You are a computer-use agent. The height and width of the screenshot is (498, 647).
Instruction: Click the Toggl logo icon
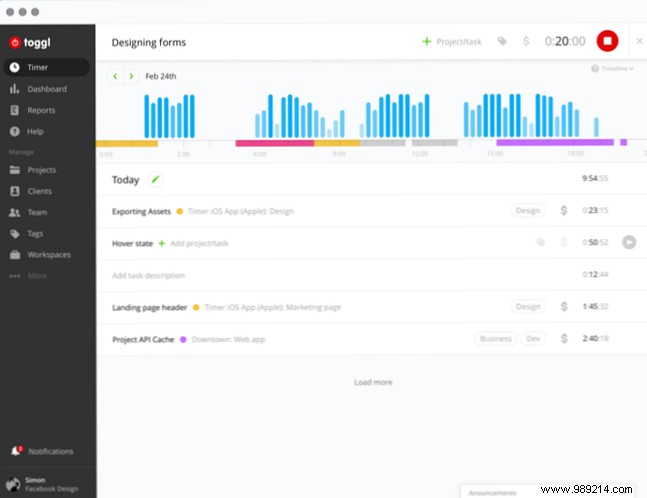coord(15,42)
